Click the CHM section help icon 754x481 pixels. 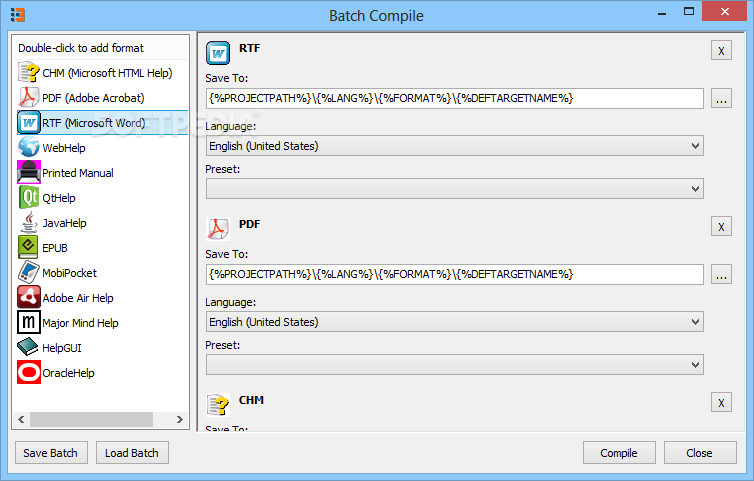click(218, 405)
